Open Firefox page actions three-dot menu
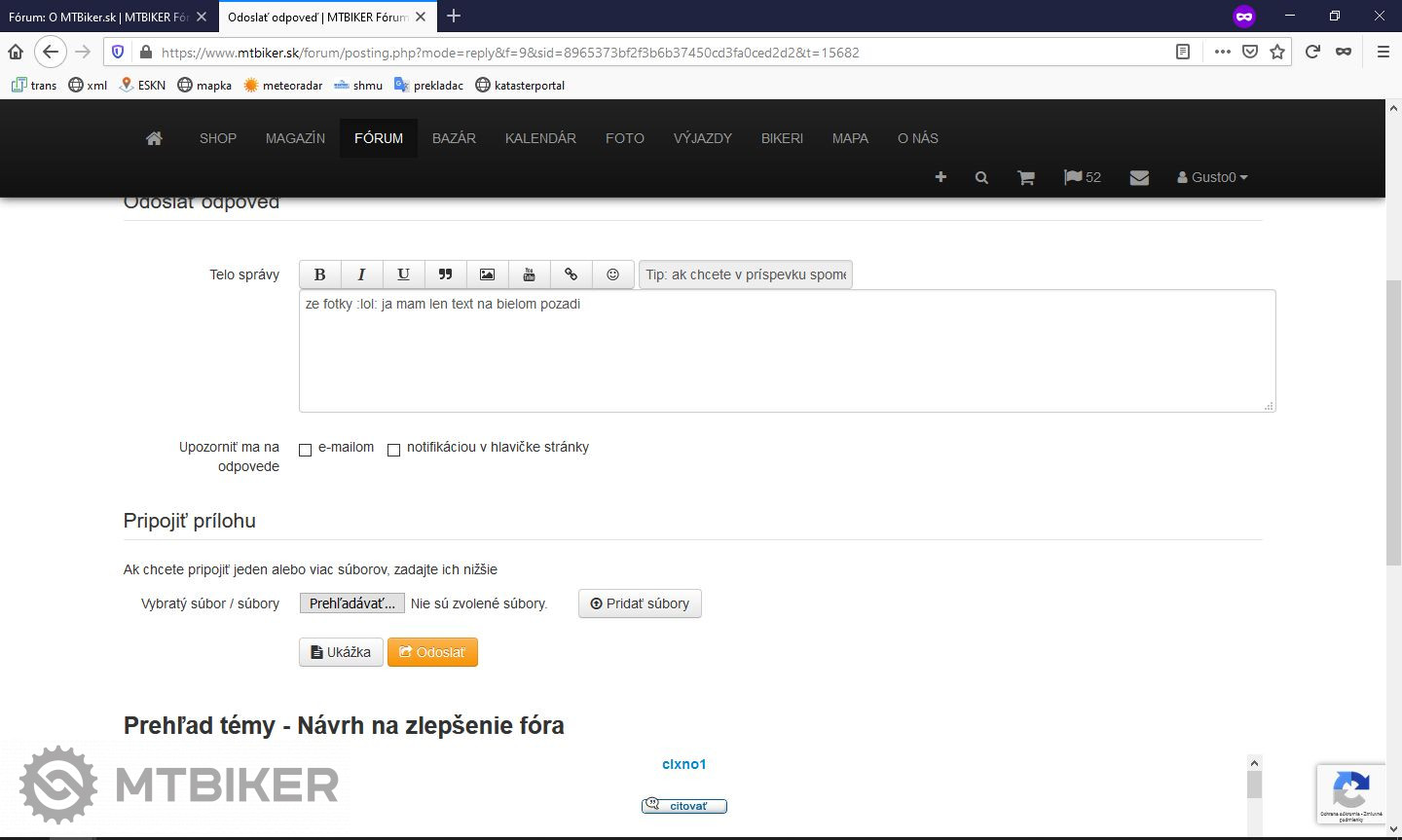 [1222, 53]
